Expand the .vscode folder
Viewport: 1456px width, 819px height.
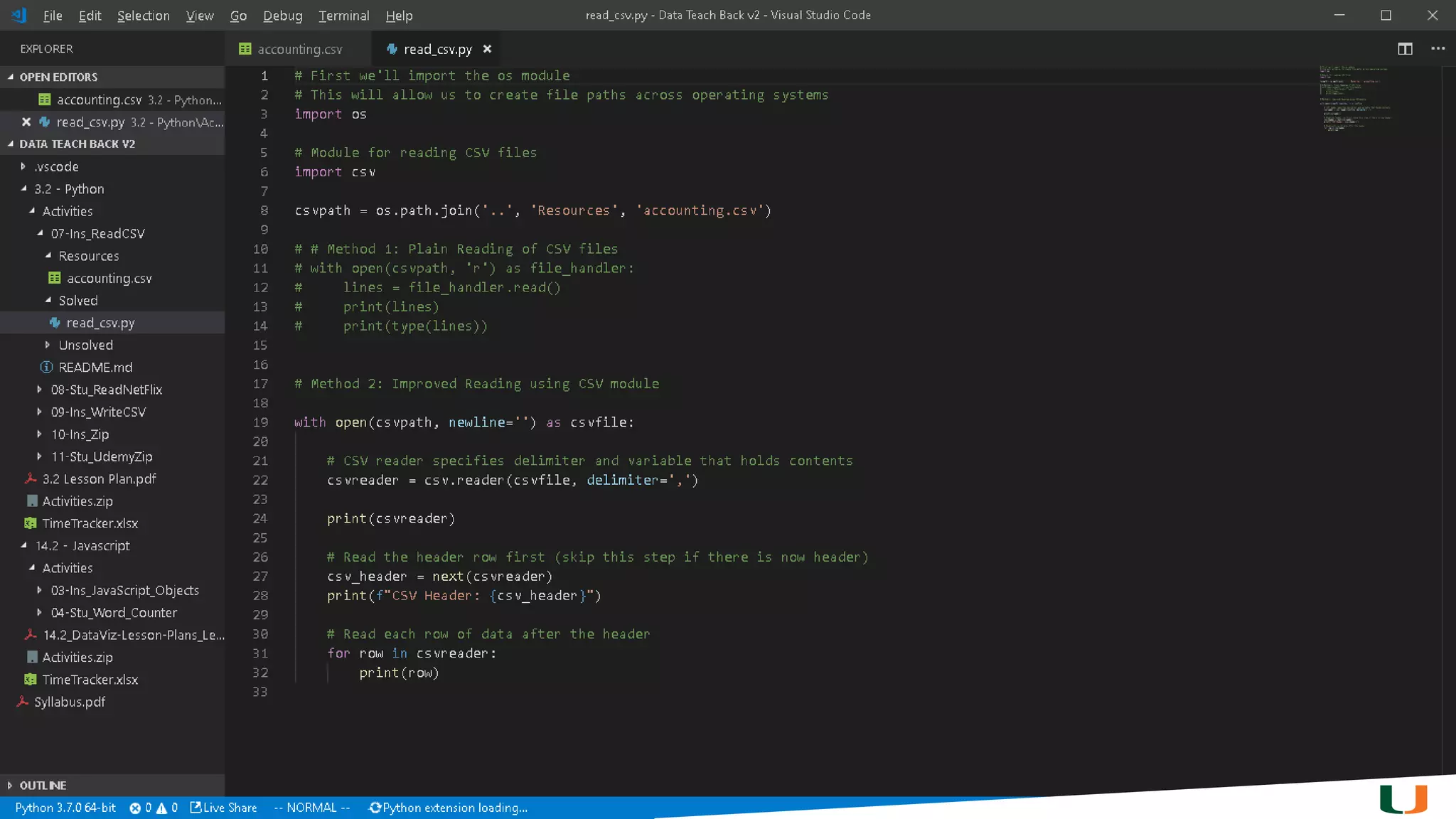(56, 166)
